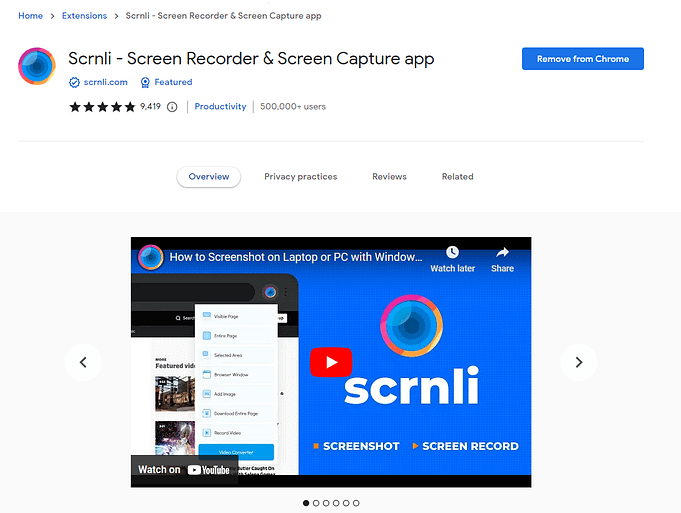Show previous slide with left arrow

[83, 362]
